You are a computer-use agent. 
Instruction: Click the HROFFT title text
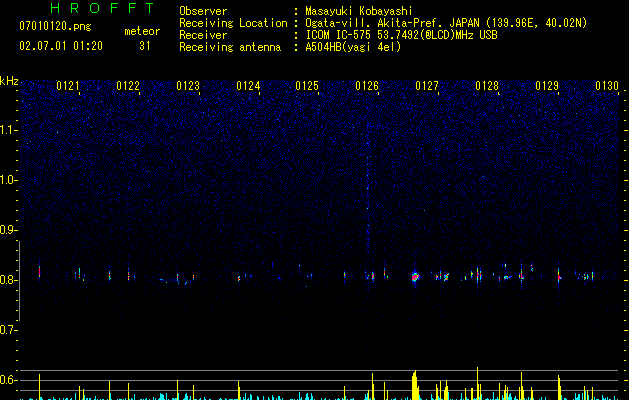click(103, 8)
